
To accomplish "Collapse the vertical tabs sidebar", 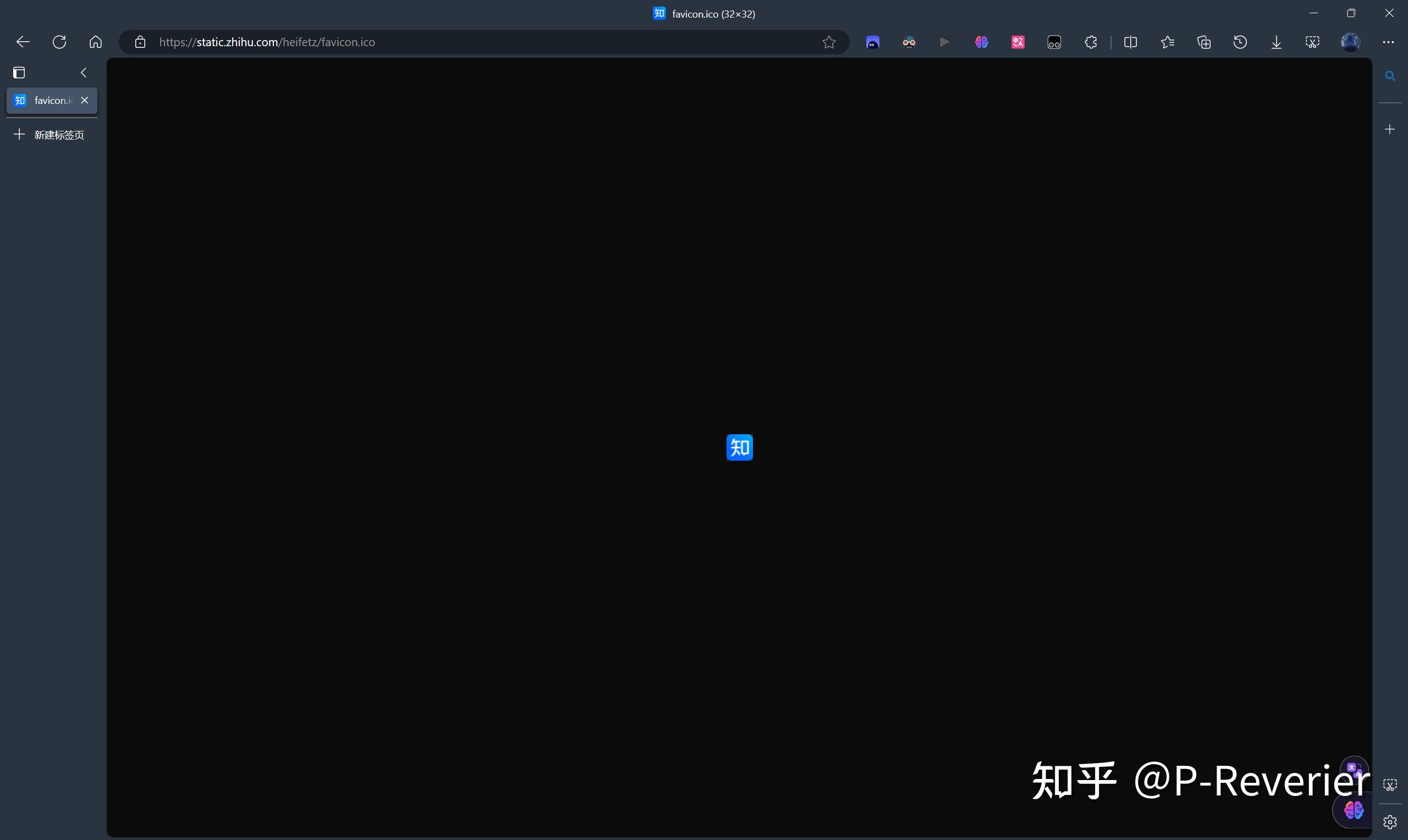I will [x=84, y=72].
